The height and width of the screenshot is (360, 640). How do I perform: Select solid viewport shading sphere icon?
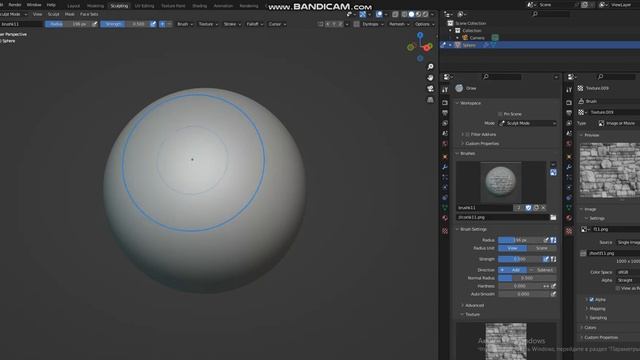(x=411, y=14)
